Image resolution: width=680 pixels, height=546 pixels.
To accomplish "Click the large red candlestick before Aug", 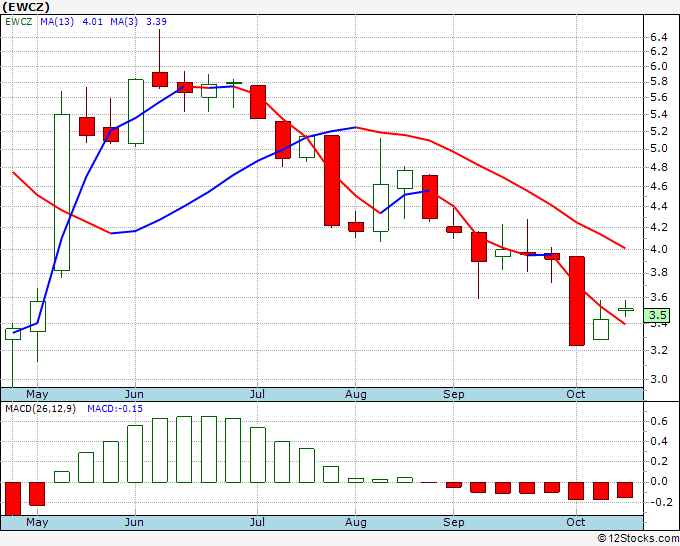I will tap(332, 180).
